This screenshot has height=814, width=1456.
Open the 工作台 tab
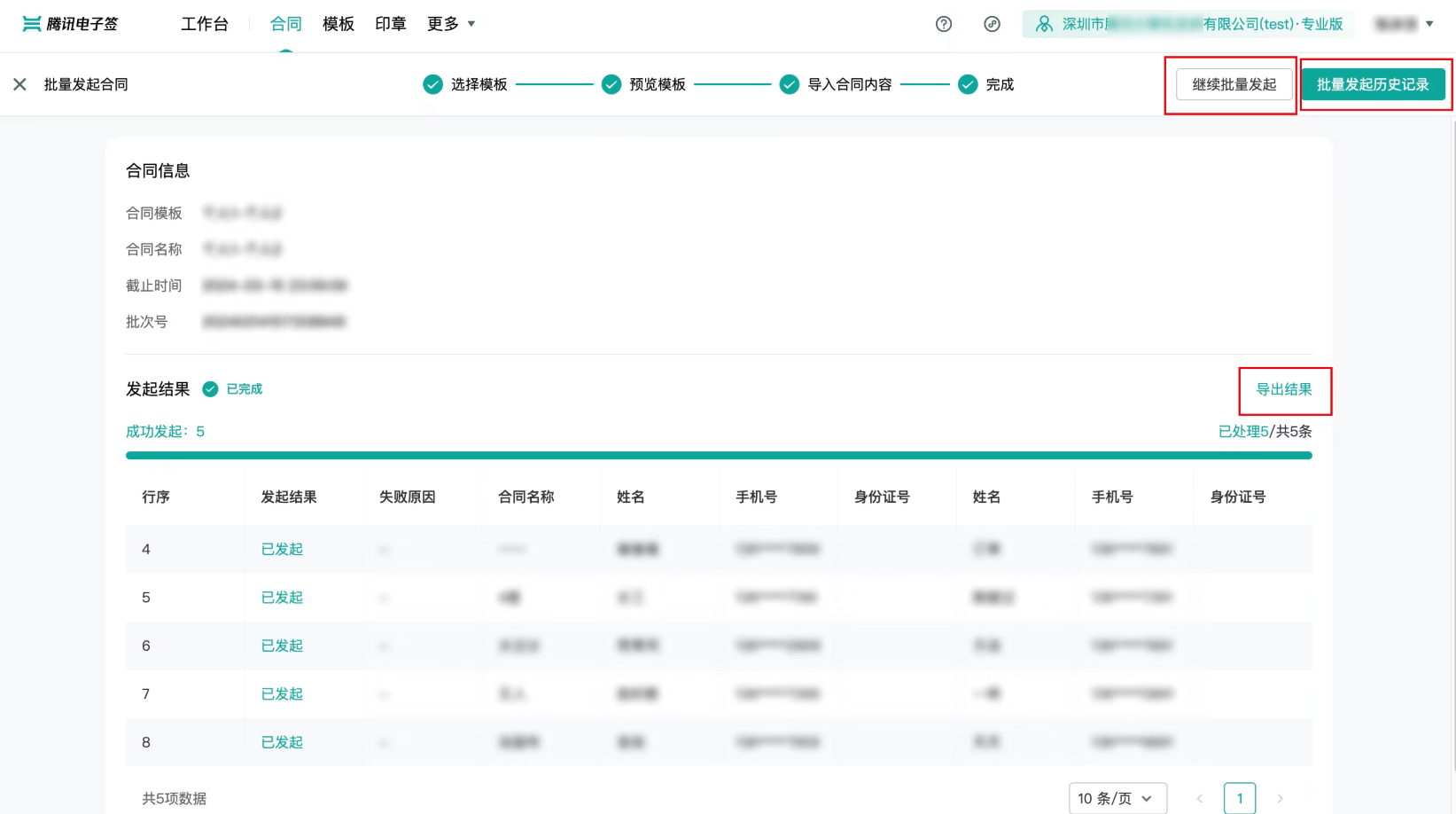click(x=205, y=24)
